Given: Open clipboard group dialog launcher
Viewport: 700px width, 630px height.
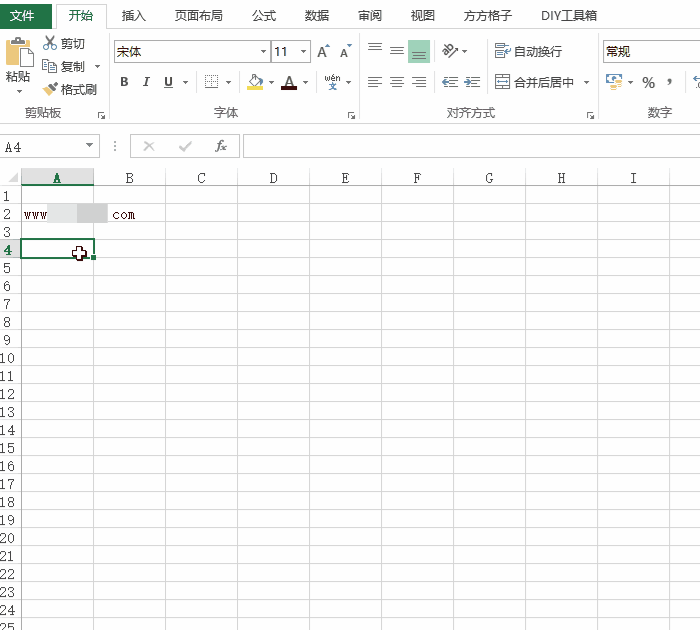Looking at the screenshot, I should coord(101,116).
